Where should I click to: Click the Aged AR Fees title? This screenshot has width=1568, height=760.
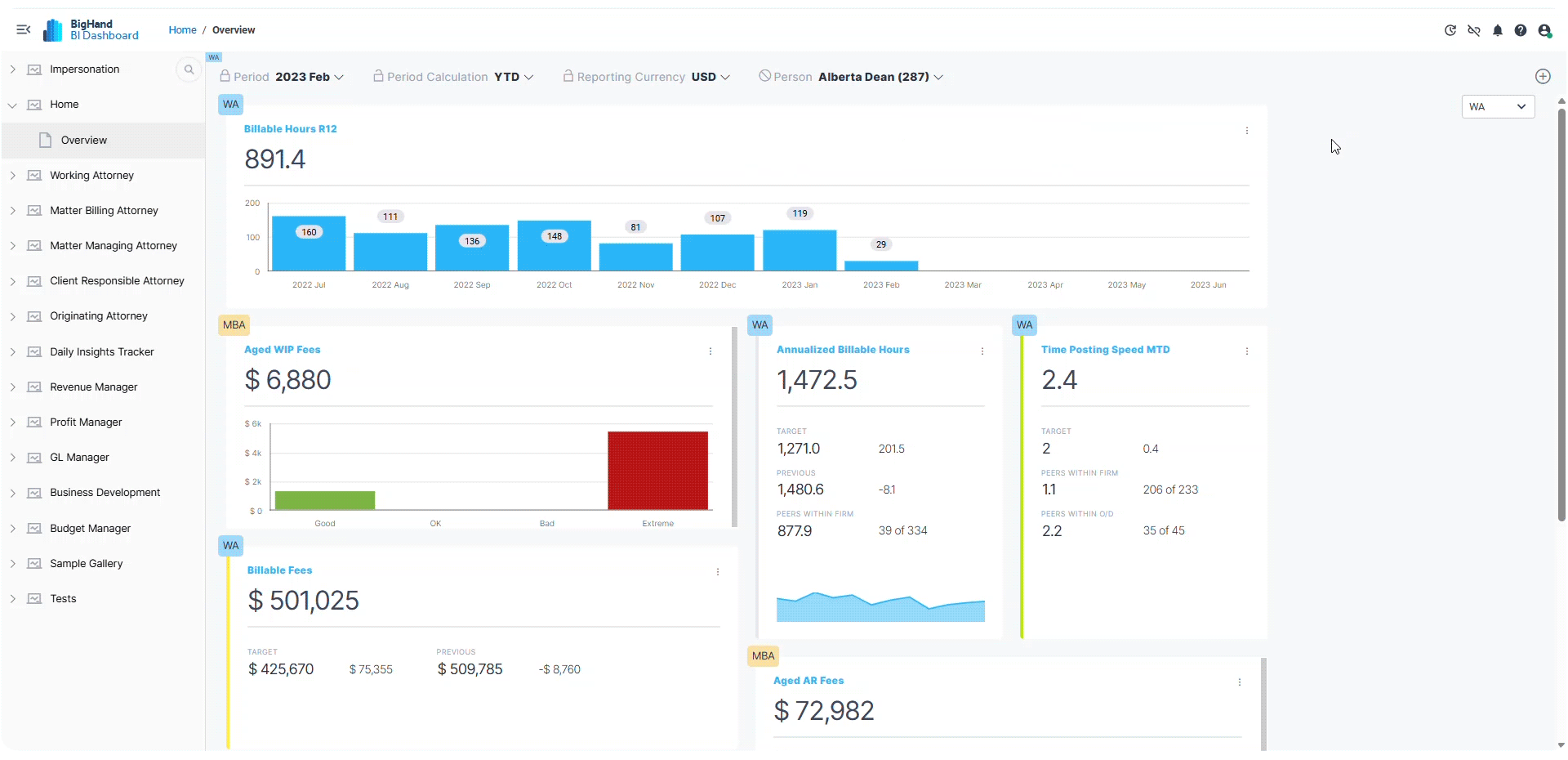click(x=808, y=681)
